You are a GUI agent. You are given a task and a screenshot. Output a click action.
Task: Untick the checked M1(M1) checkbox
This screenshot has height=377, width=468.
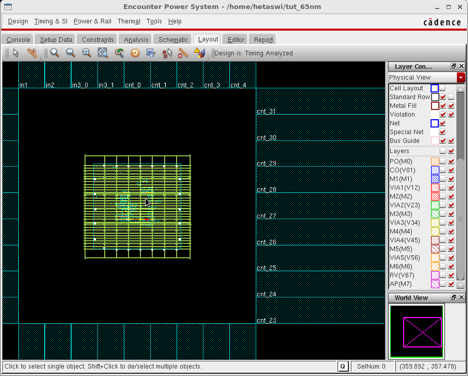click(451, 179)
